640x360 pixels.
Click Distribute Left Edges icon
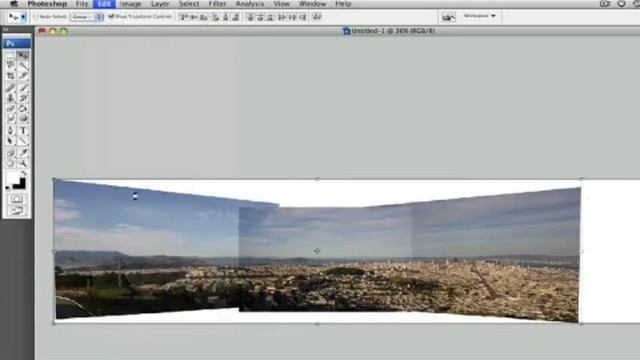282,17
